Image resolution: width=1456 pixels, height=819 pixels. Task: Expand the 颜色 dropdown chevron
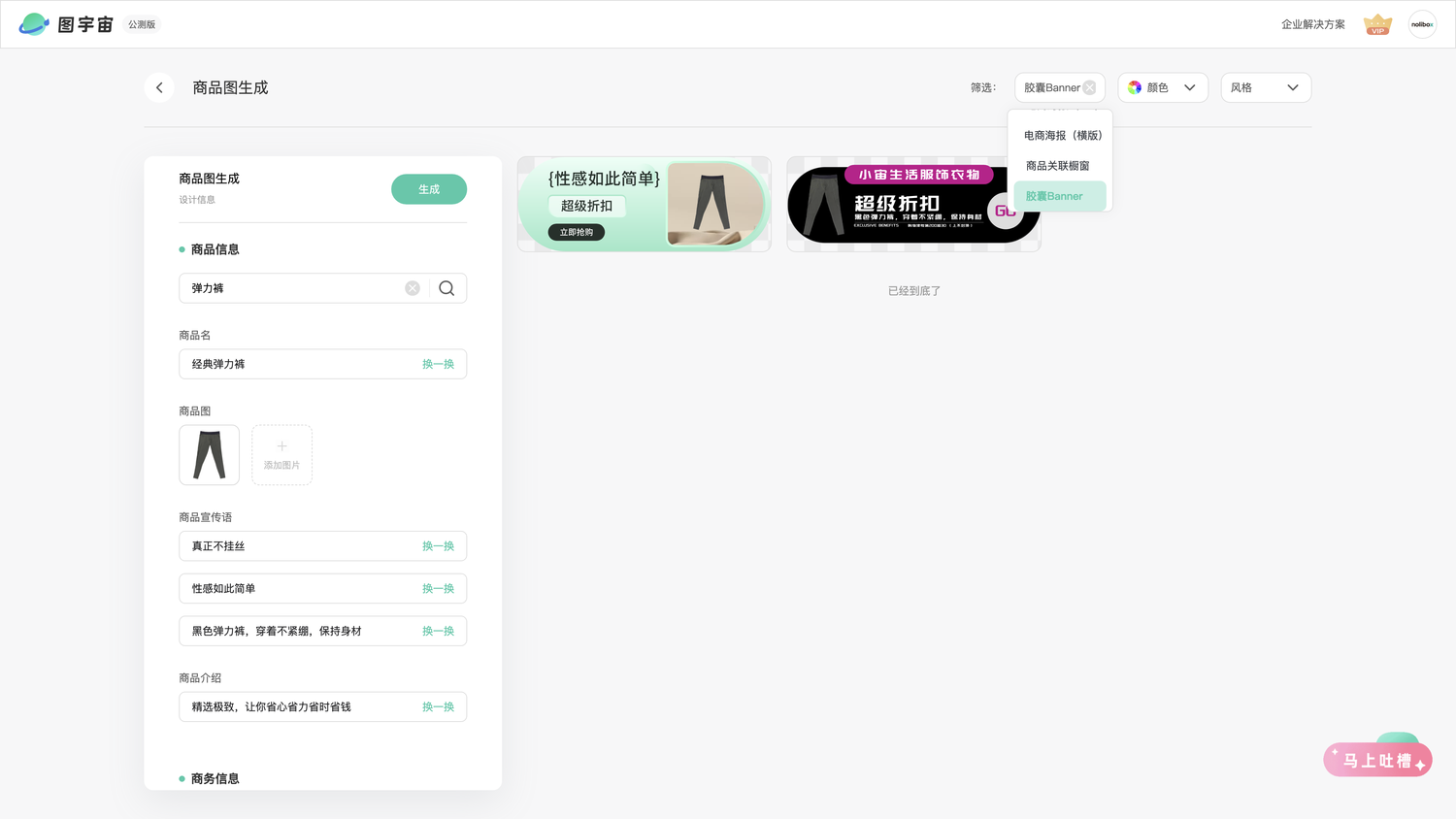coord(1190,87)
